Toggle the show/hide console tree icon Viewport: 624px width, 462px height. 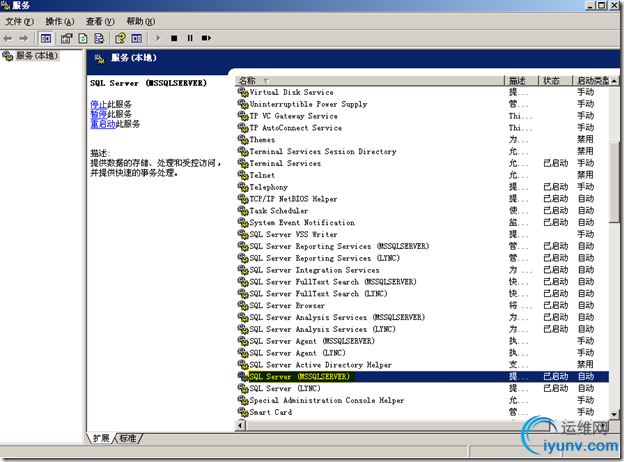(46, 39)
